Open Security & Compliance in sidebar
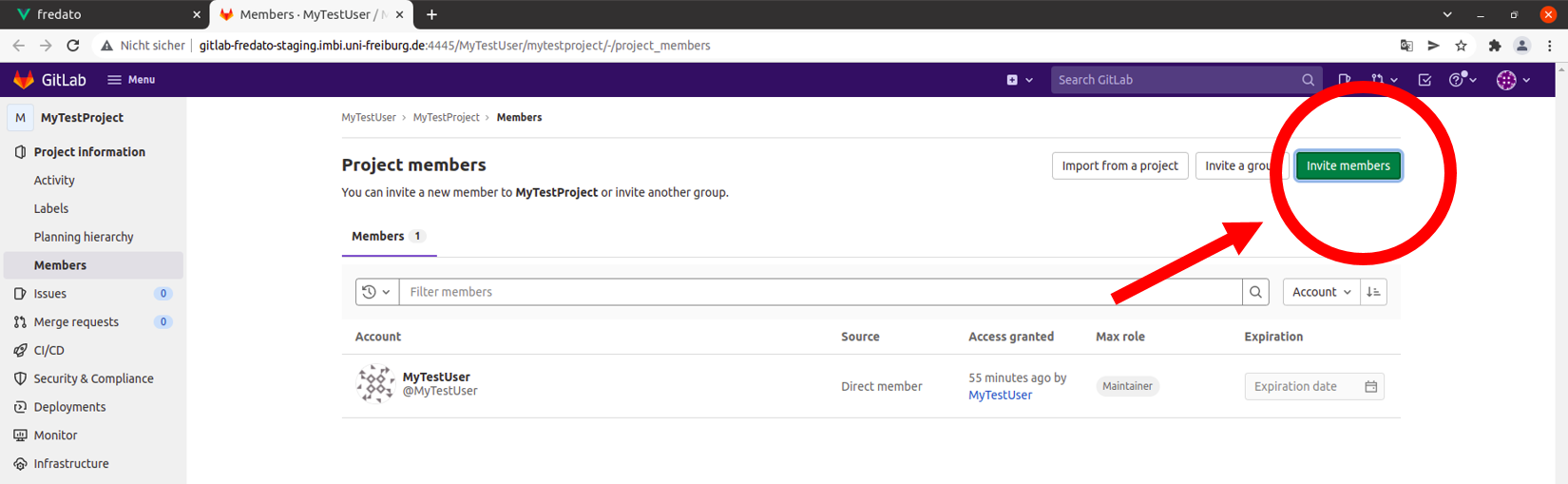Viewport: 1568px width, 484px height. pyautogui.click(x=93, y=379)
